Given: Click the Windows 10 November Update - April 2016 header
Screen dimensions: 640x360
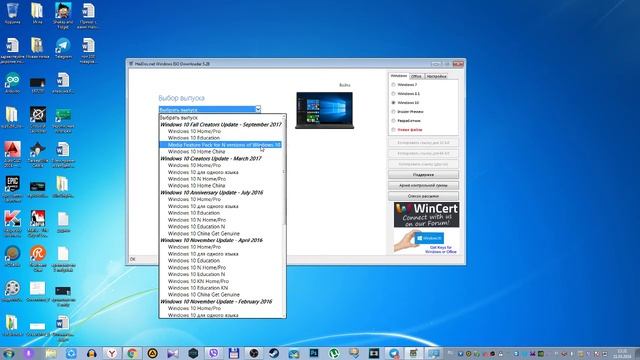Looking at the screenshot, I should (220, 240).
